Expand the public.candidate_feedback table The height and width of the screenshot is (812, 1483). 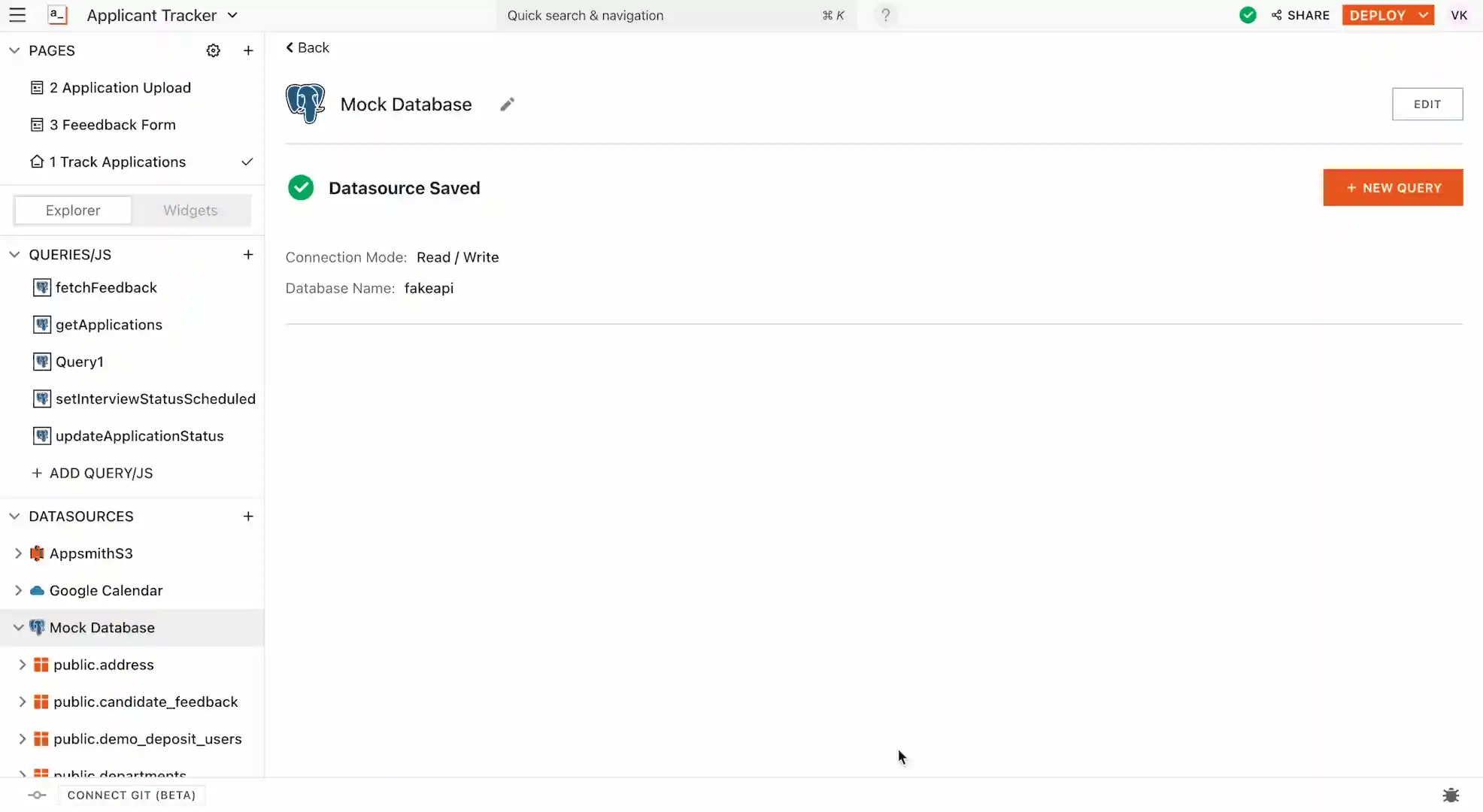coord(22,701)
